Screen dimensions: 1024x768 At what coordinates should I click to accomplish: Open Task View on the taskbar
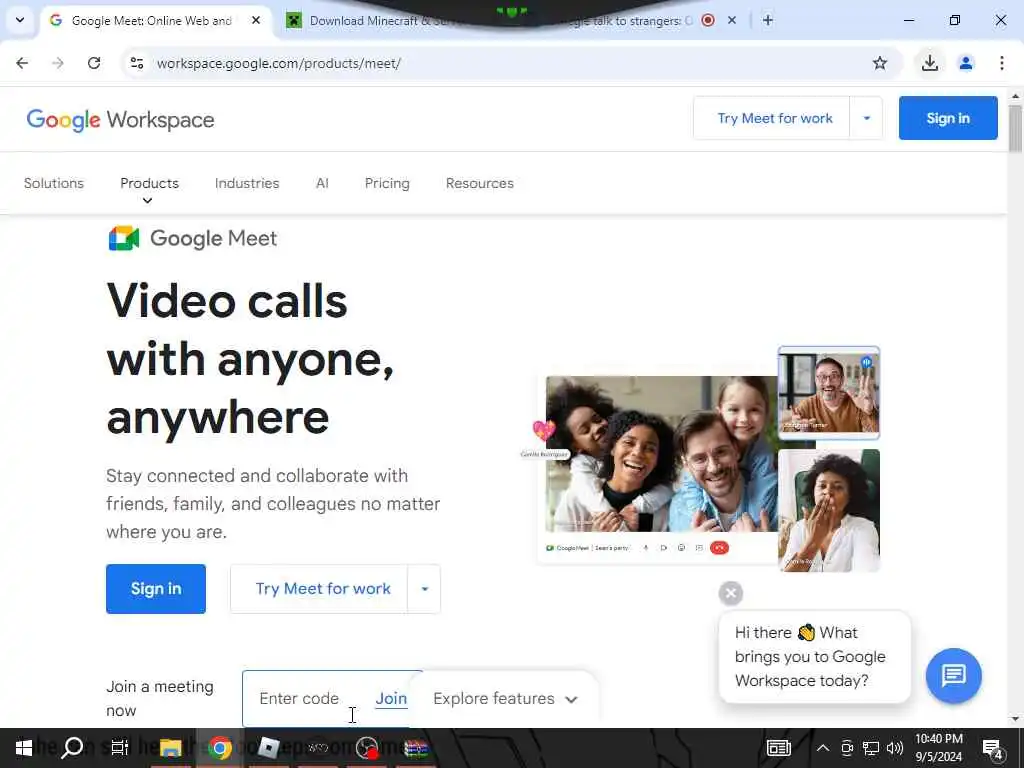(120, 748)
